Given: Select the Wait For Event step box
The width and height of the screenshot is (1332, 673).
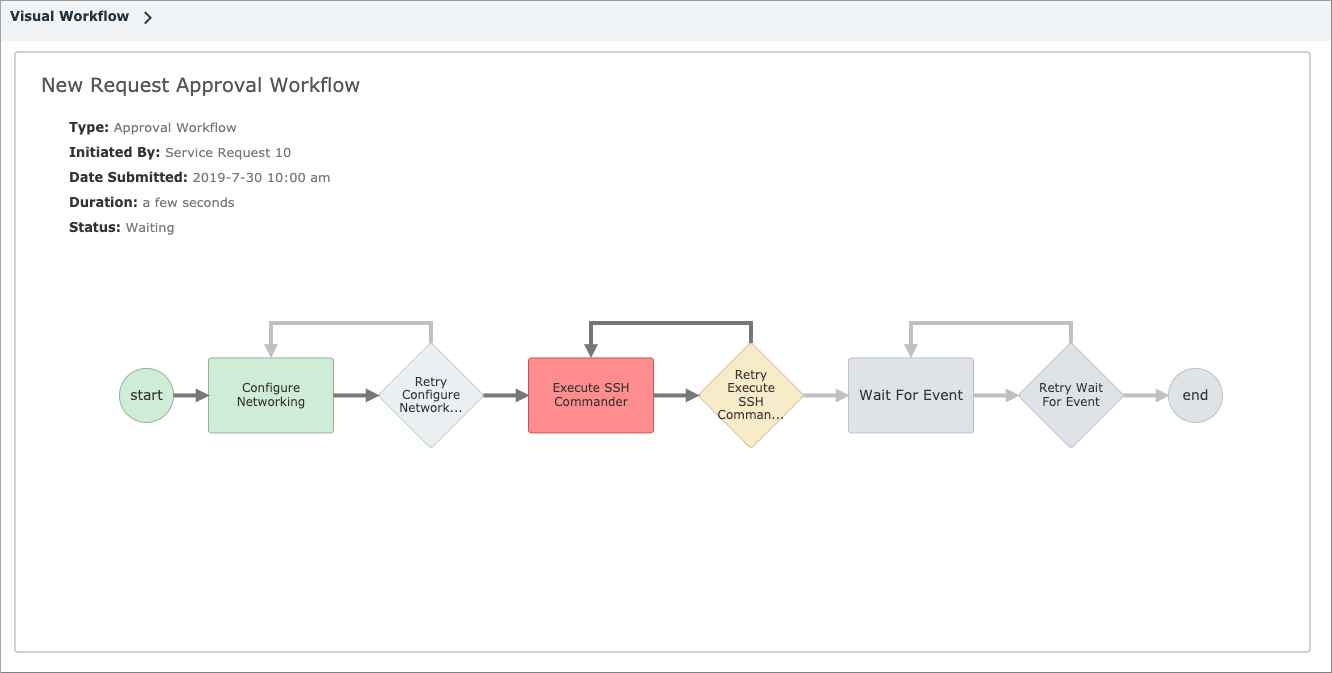Looking at the screenshot, I should coord(911,395).
